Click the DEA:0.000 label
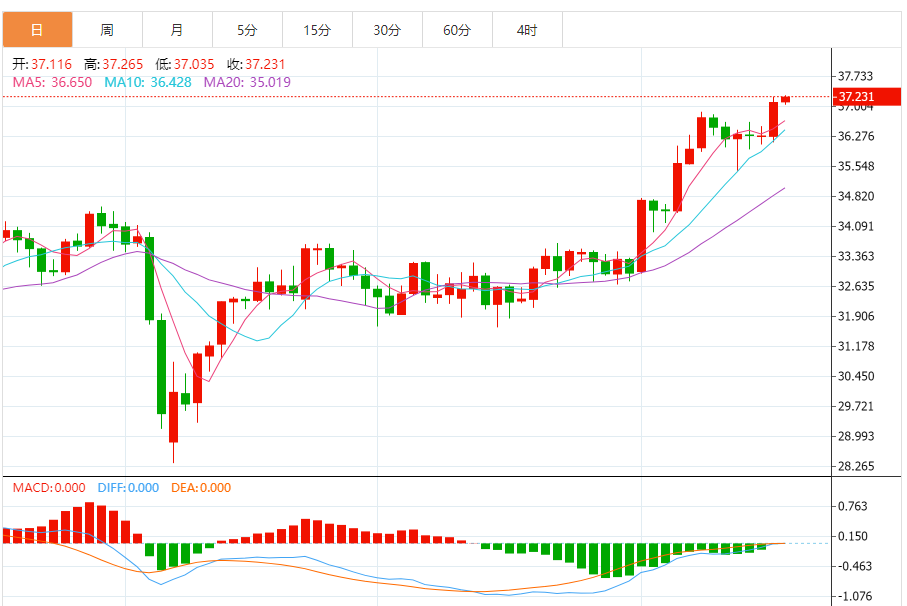The image size is (907, 606). coord(201,487)
